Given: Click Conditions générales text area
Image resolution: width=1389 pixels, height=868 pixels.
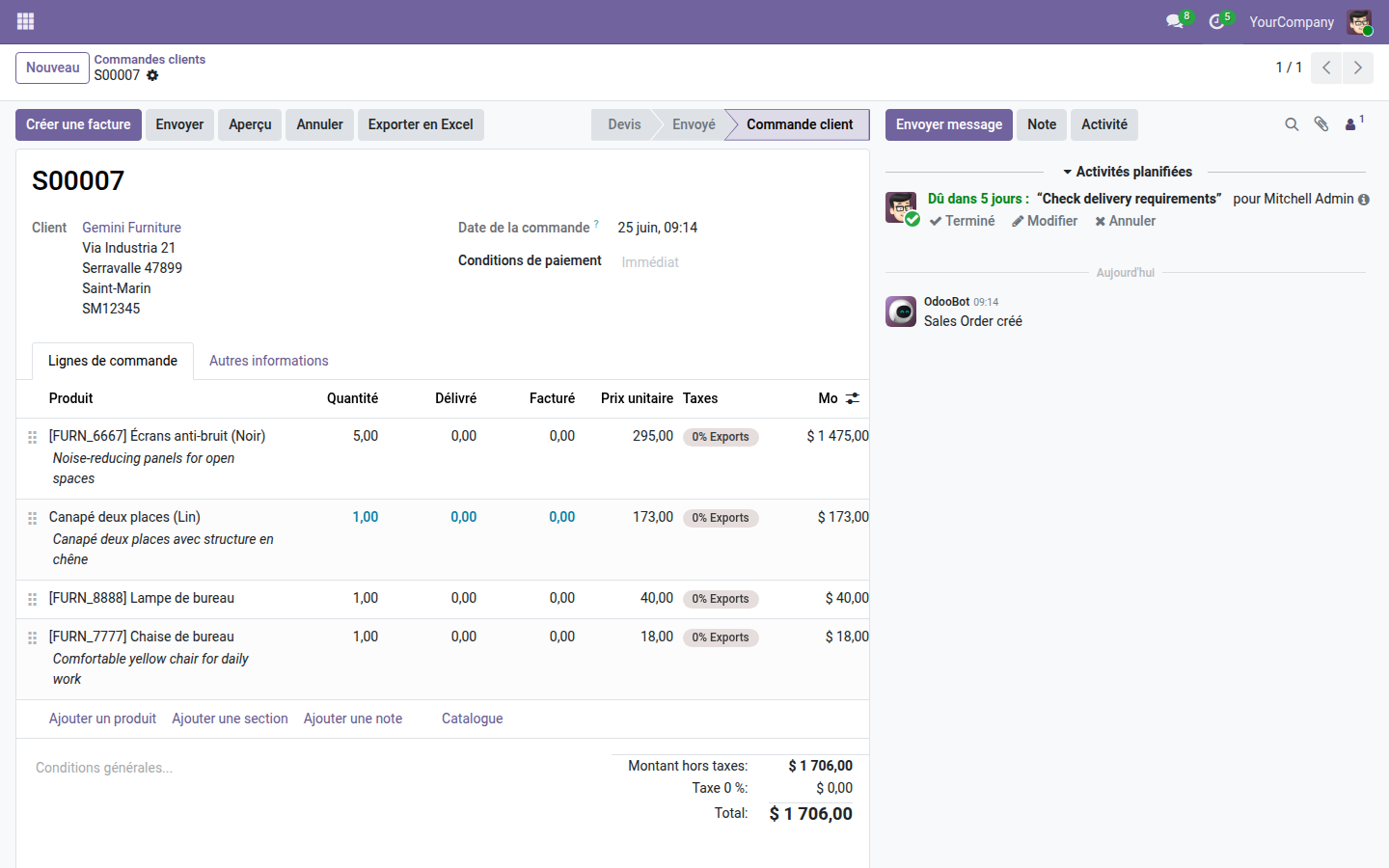Looking at the screenshot, I should click(313, 768).
